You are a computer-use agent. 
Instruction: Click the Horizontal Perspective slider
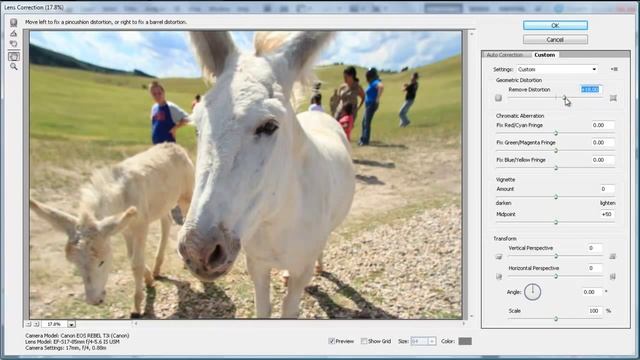tap(556, 276)
